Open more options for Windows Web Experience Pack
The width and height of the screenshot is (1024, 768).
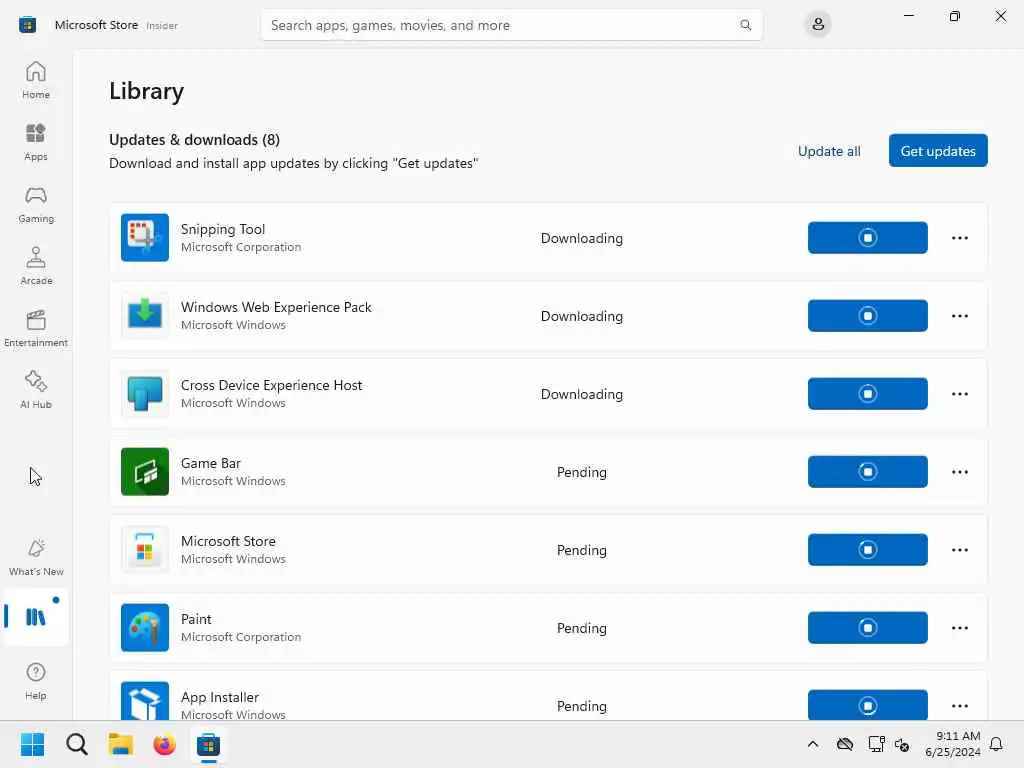pos(959,315)
